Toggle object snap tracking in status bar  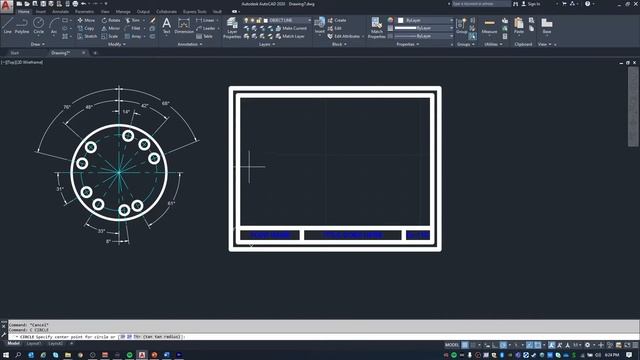[529, 345]
